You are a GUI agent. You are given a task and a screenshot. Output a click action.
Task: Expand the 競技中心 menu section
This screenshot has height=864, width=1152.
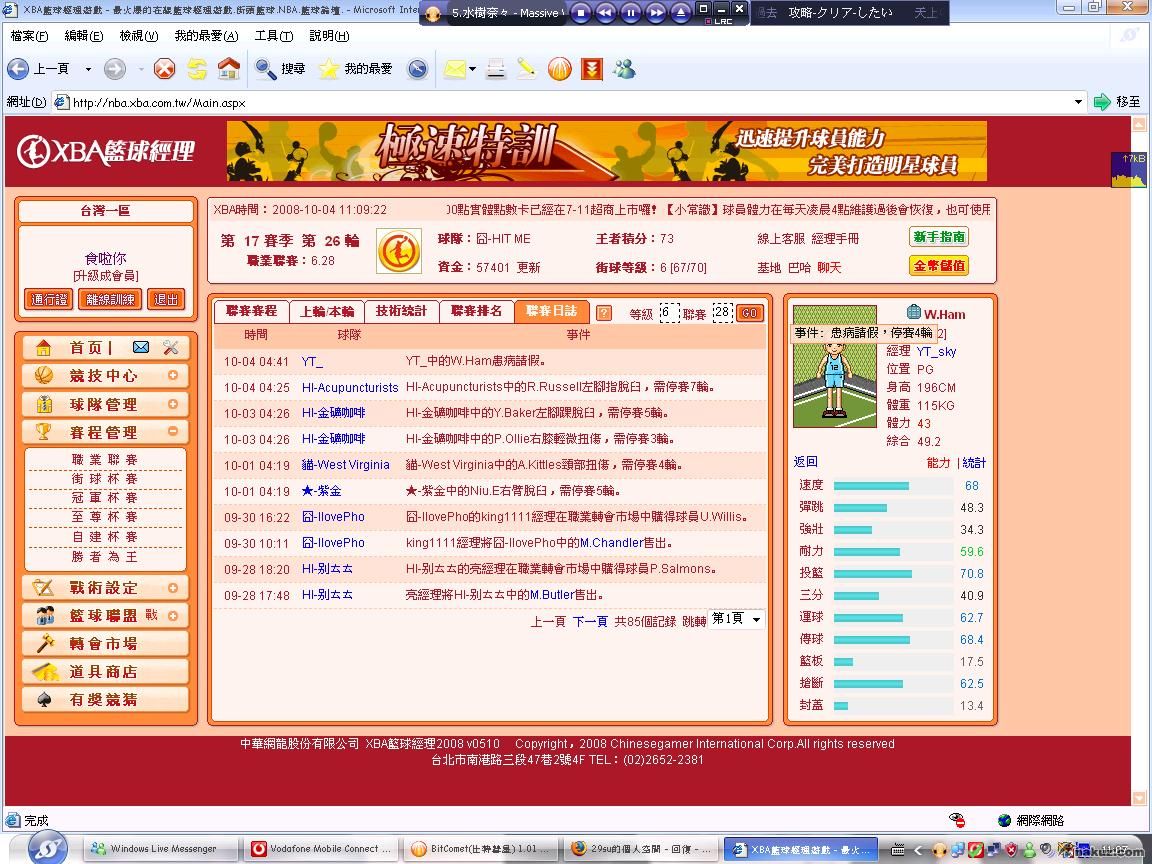(x=173, y=376)
